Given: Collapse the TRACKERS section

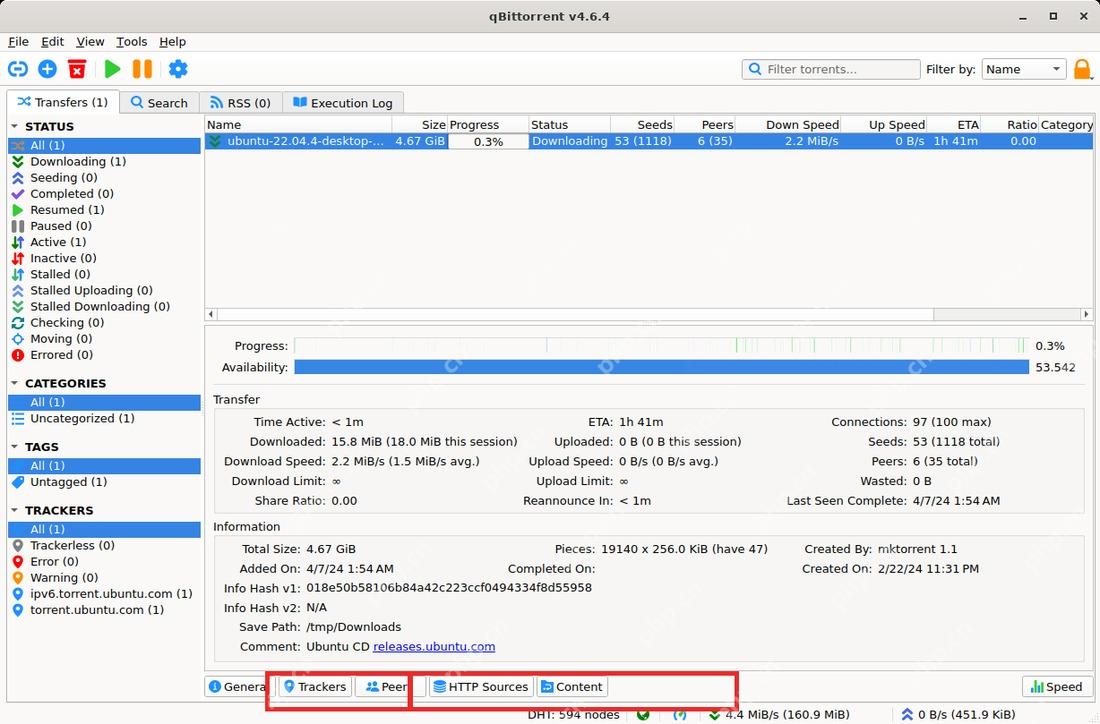Looking at the screenshot, I should [x=15, y=510].
